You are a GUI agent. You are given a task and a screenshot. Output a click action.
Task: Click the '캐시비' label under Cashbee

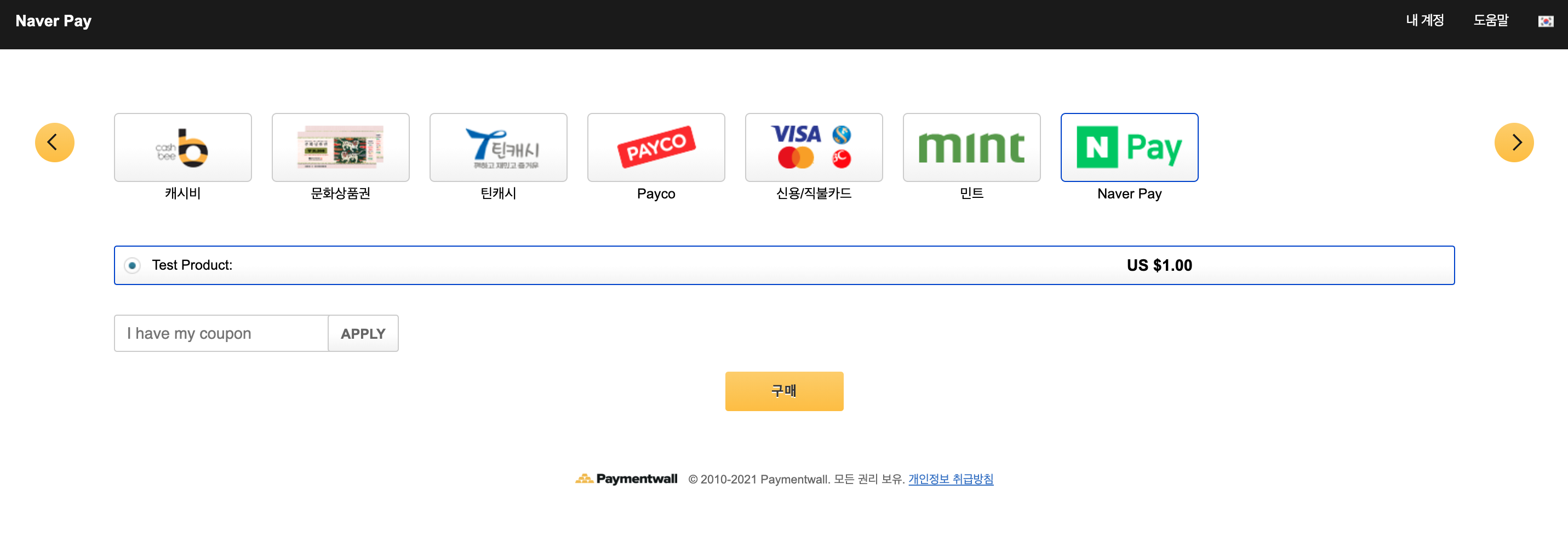tap(182, 193)
